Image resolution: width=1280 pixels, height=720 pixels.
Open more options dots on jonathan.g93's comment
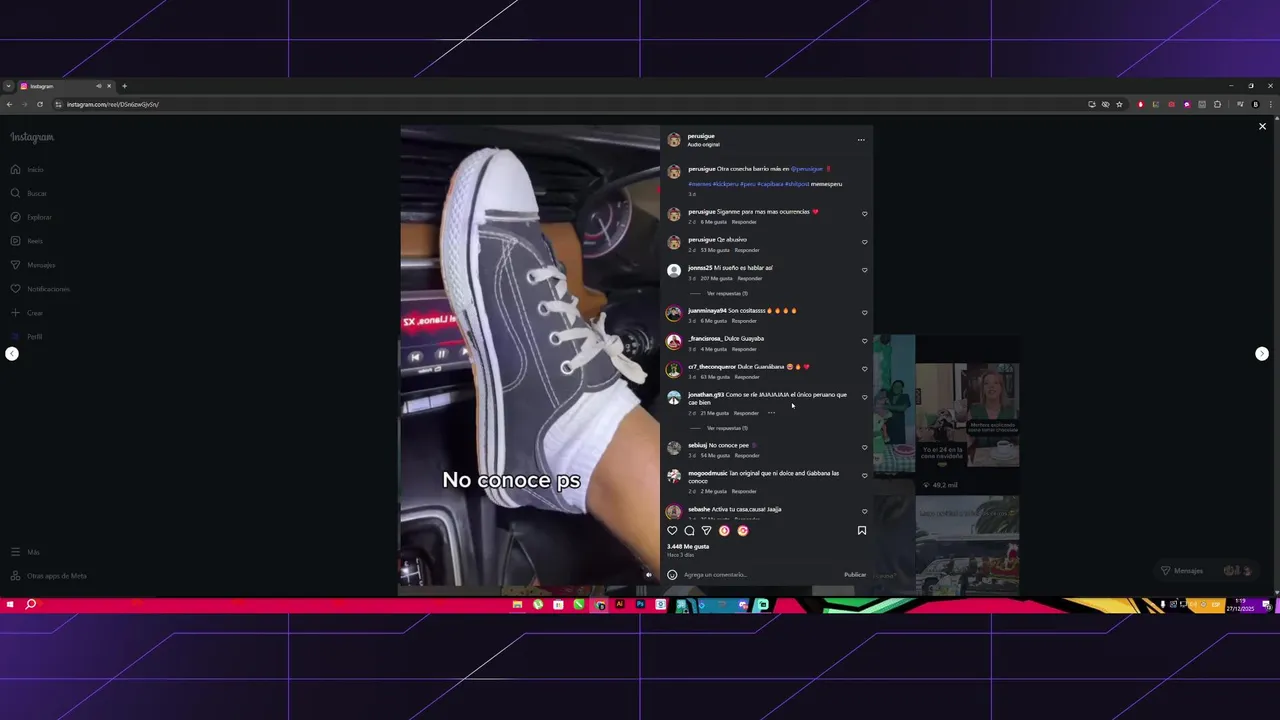tap(771, 413)
